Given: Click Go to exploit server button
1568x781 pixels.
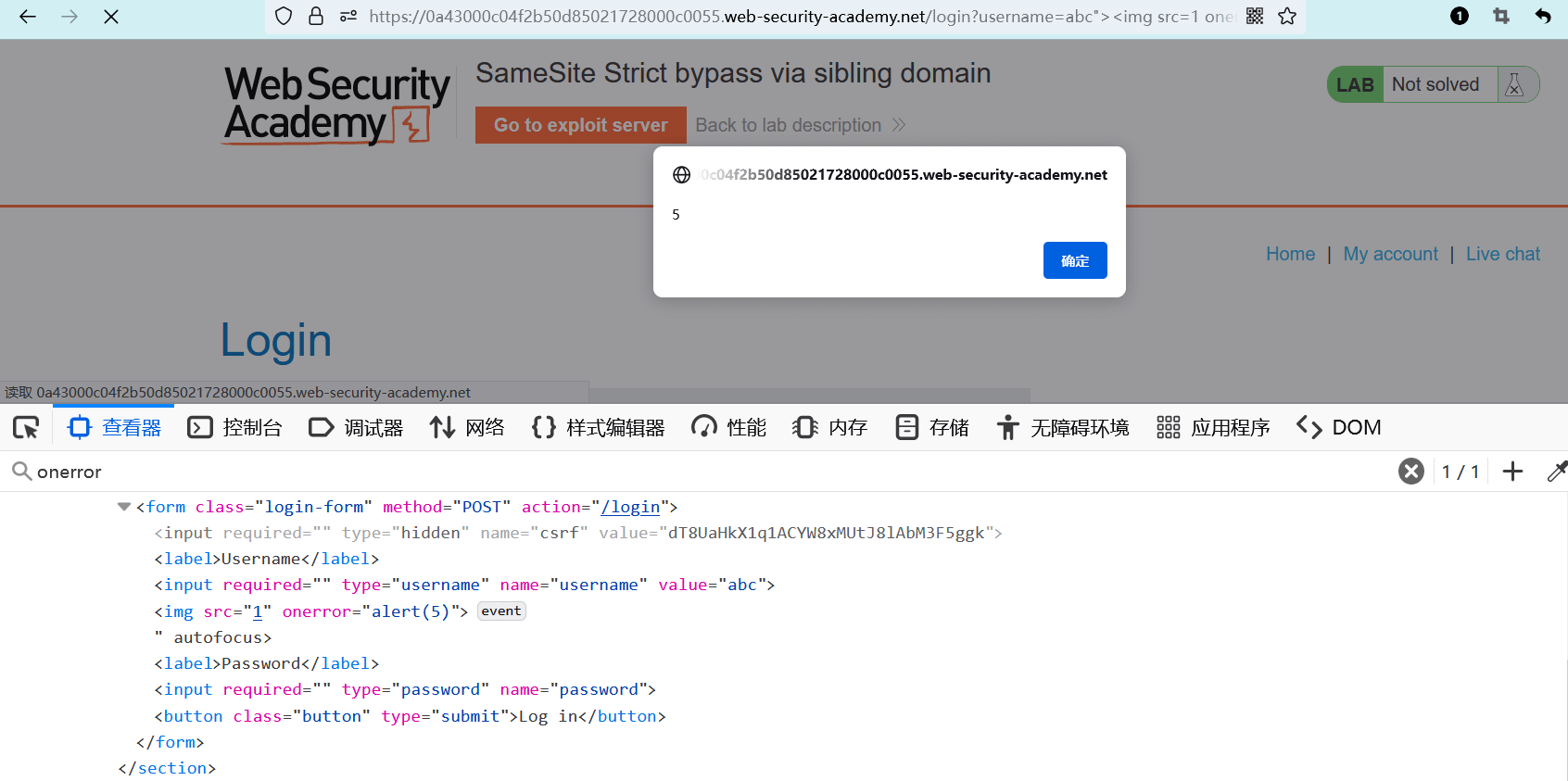Looking at the screenshot, I should 580,125.
